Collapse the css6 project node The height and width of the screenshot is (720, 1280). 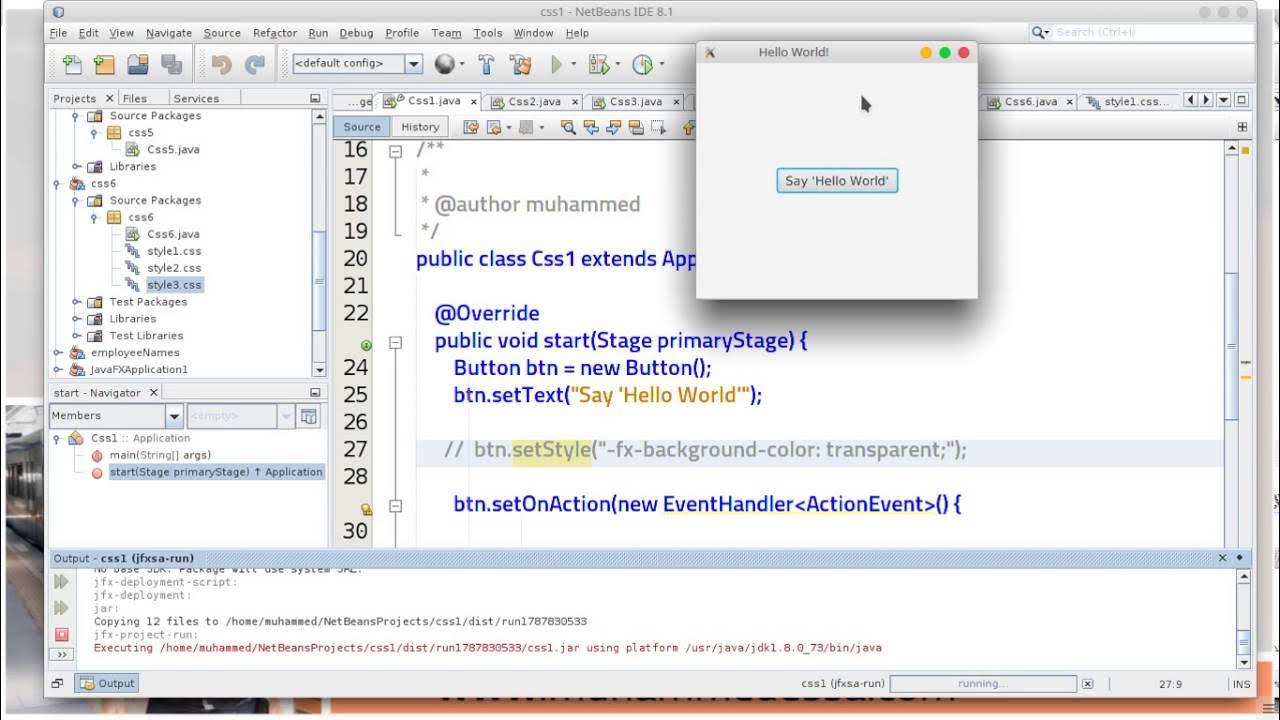coord(56,184)
